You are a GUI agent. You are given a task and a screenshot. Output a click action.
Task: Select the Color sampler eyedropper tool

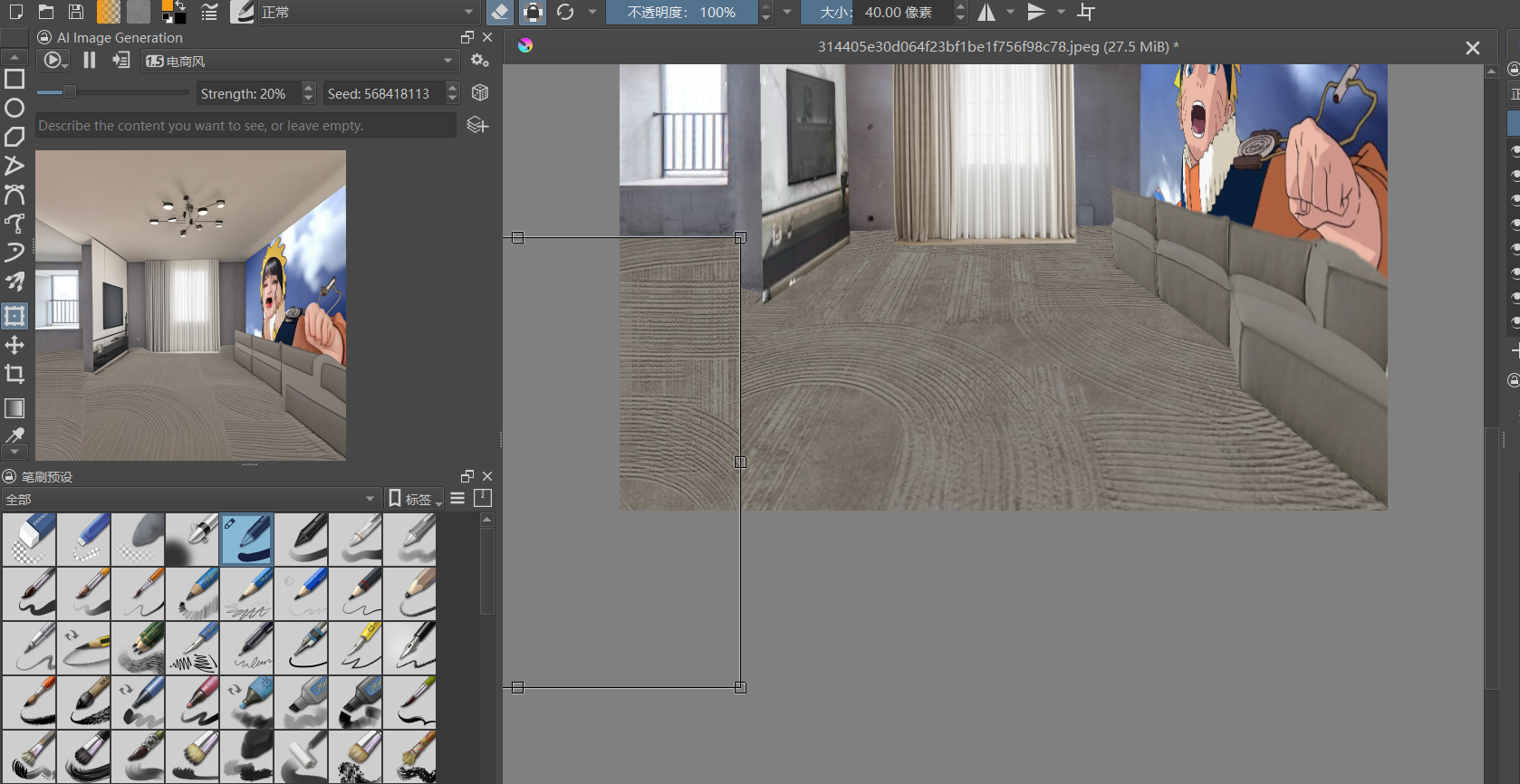click(14, 435)
